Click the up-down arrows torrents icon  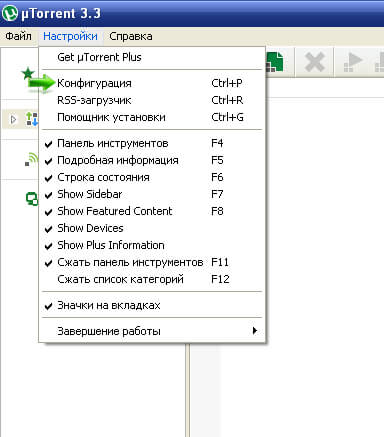point(31,119)
